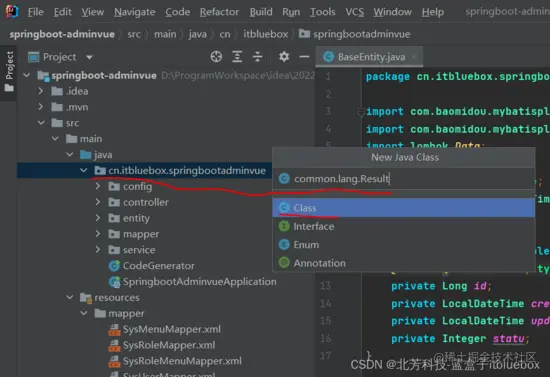This screenshot has width=550, height=377.
Task: Click SysMenuMapper.xml file icon
Action: (x=114, y=329)
